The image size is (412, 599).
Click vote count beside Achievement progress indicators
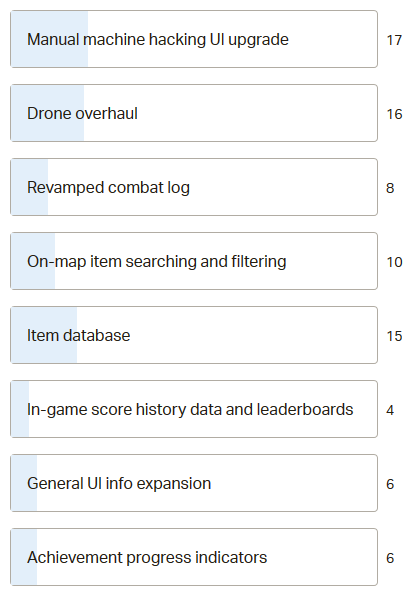390,558
